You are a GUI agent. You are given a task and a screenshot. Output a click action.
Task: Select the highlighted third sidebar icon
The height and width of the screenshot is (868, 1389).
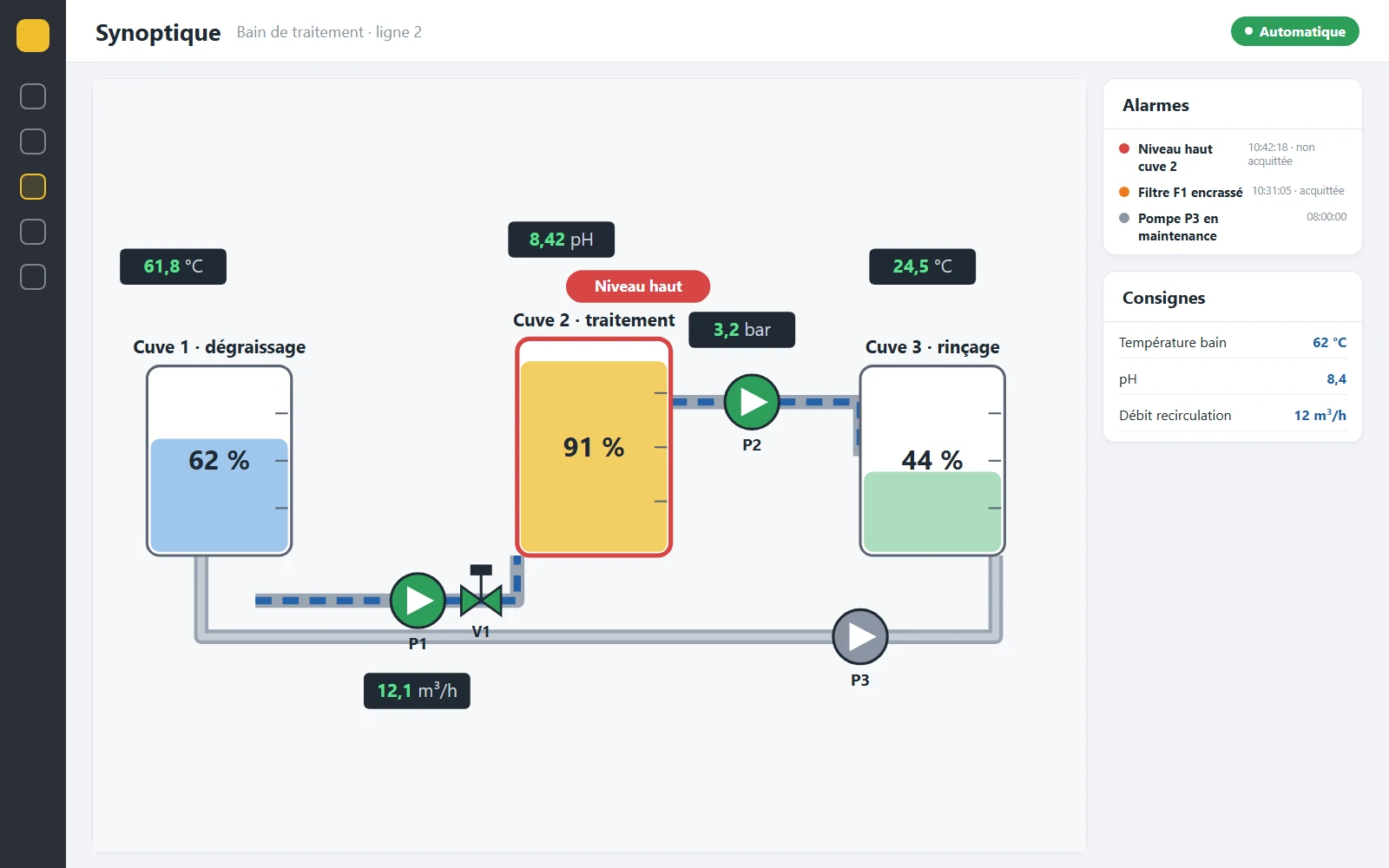coord(33,187)
